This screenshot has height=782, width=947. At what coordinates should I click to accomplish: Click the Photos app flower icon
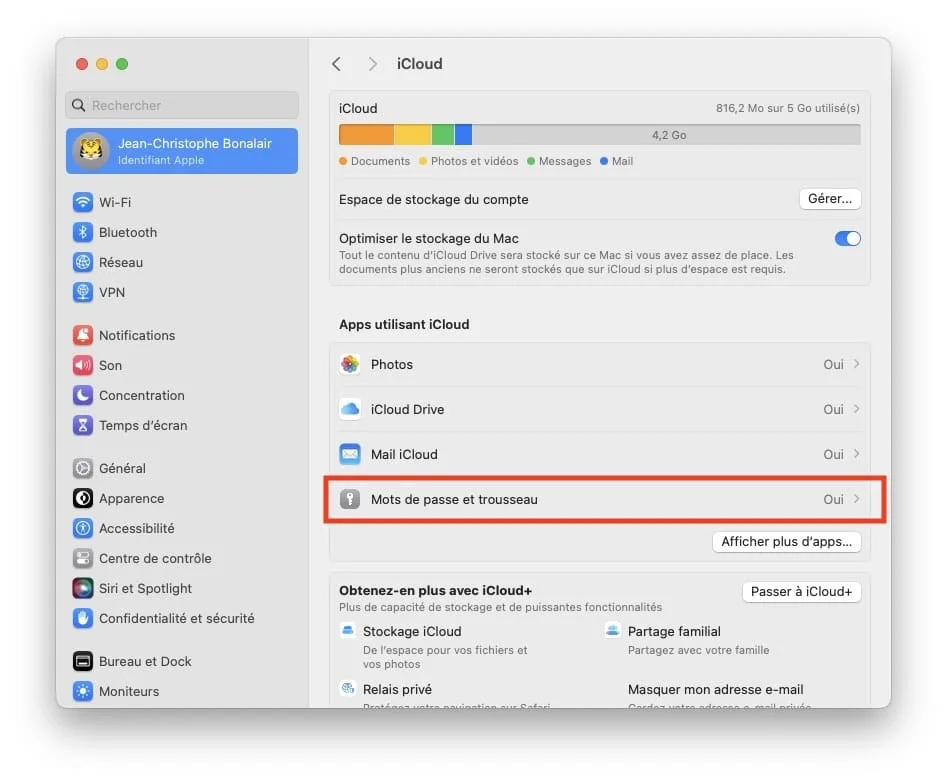click(x=350, y=364)
